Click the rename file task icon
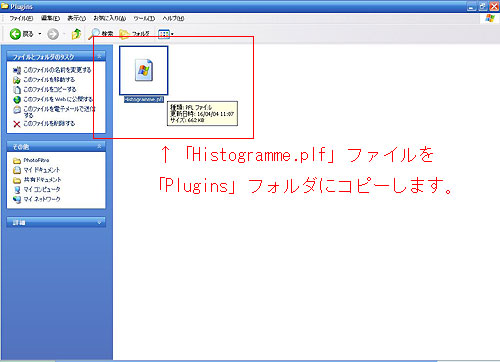Viewport: 500px width, 362px height. pyautogui.click(x=17, y=70)
